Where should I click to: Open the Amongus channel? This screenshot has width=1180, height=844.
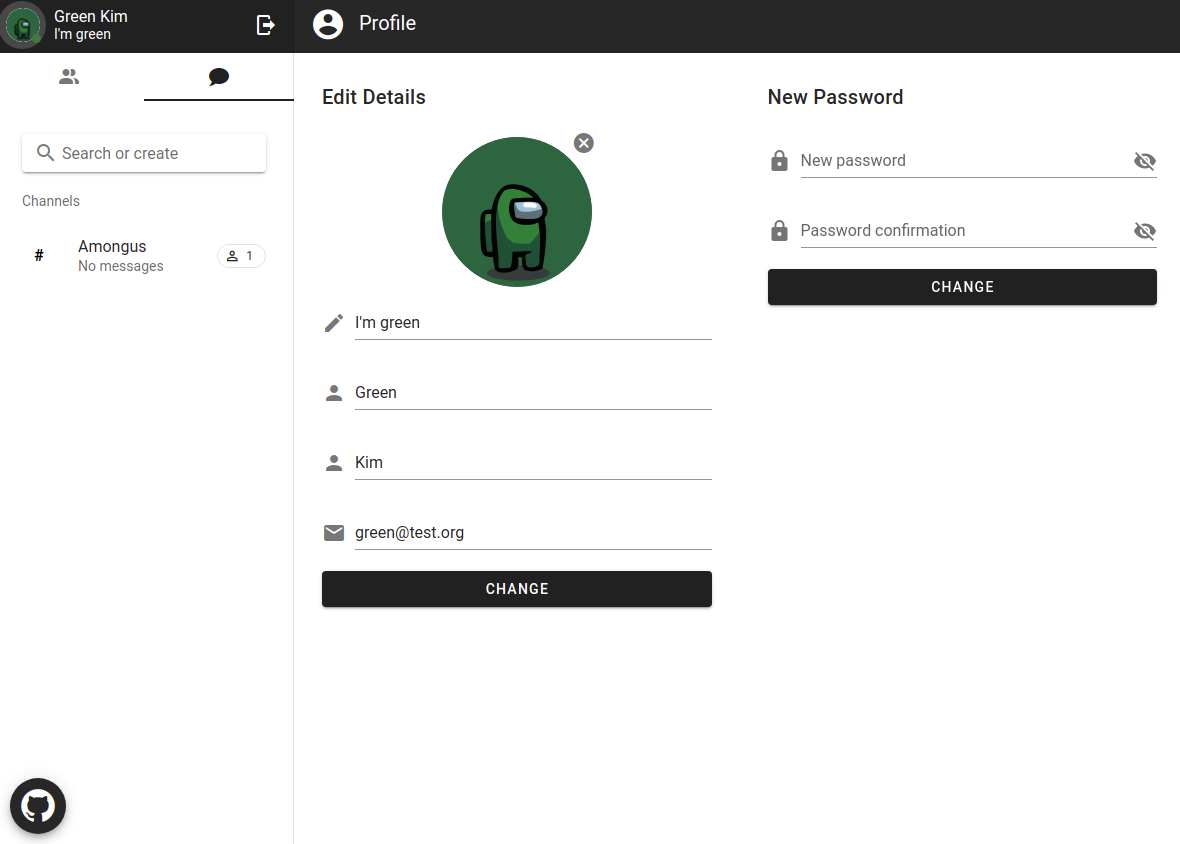click(x=144, y=256)
